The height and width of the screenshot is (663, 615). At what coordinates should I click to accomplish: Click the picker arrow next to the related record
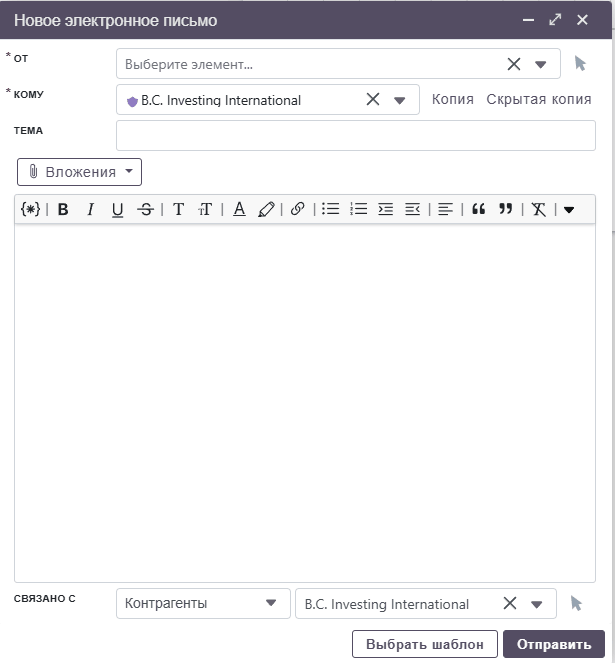point(576,603)
